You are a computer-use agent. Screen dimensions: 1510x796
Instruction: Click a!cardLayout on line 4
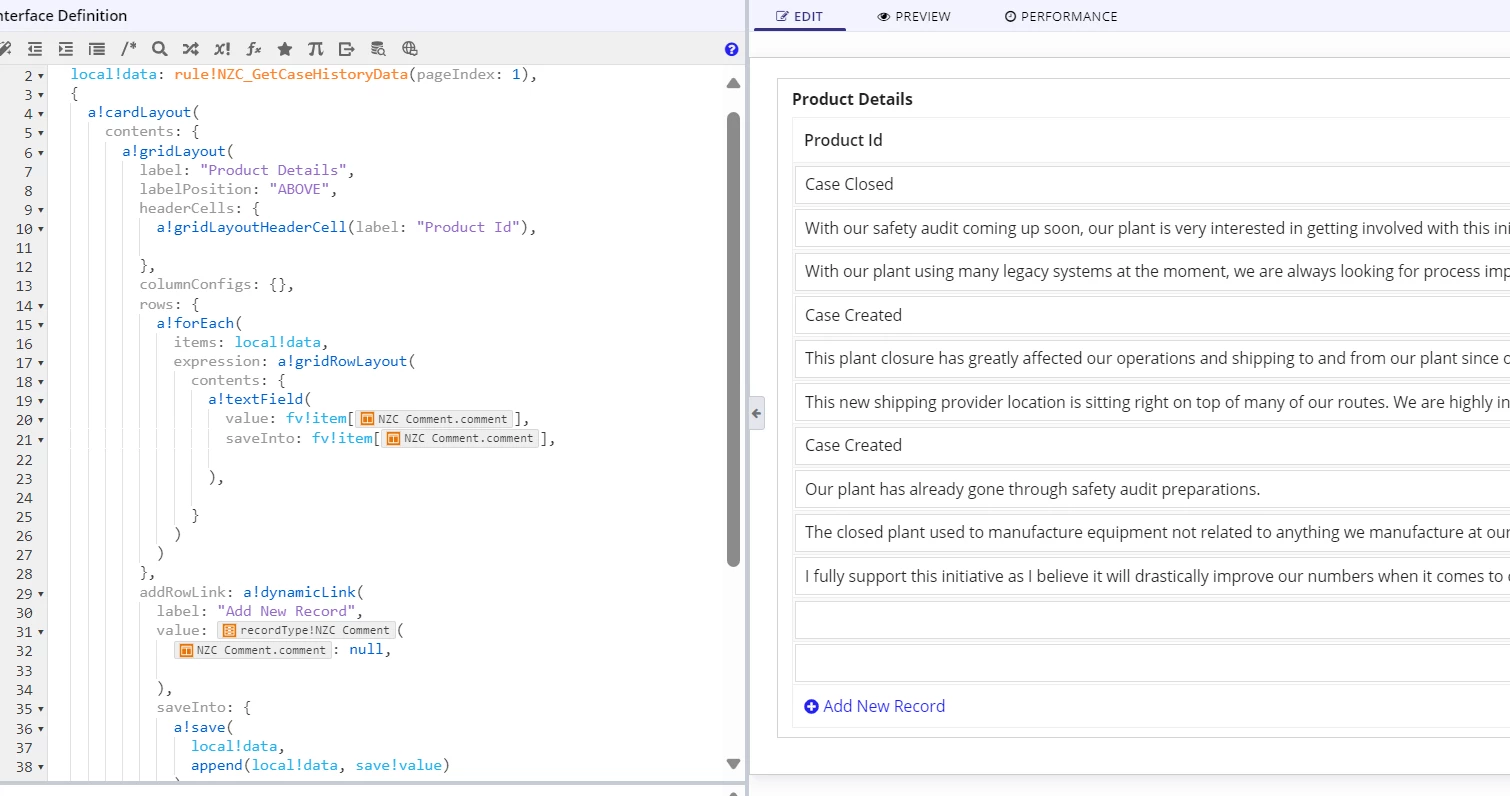140,112
